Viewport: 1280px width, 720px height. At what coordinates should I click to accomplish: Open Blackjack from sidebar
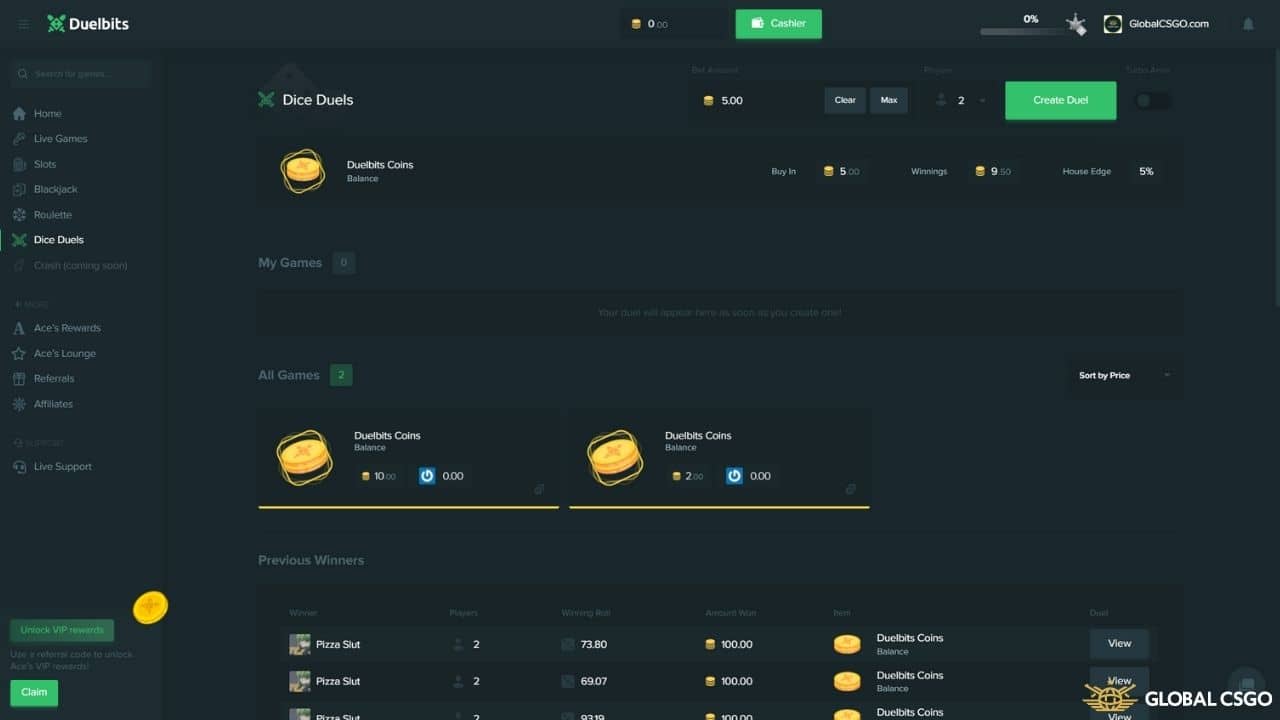[55, 189]
